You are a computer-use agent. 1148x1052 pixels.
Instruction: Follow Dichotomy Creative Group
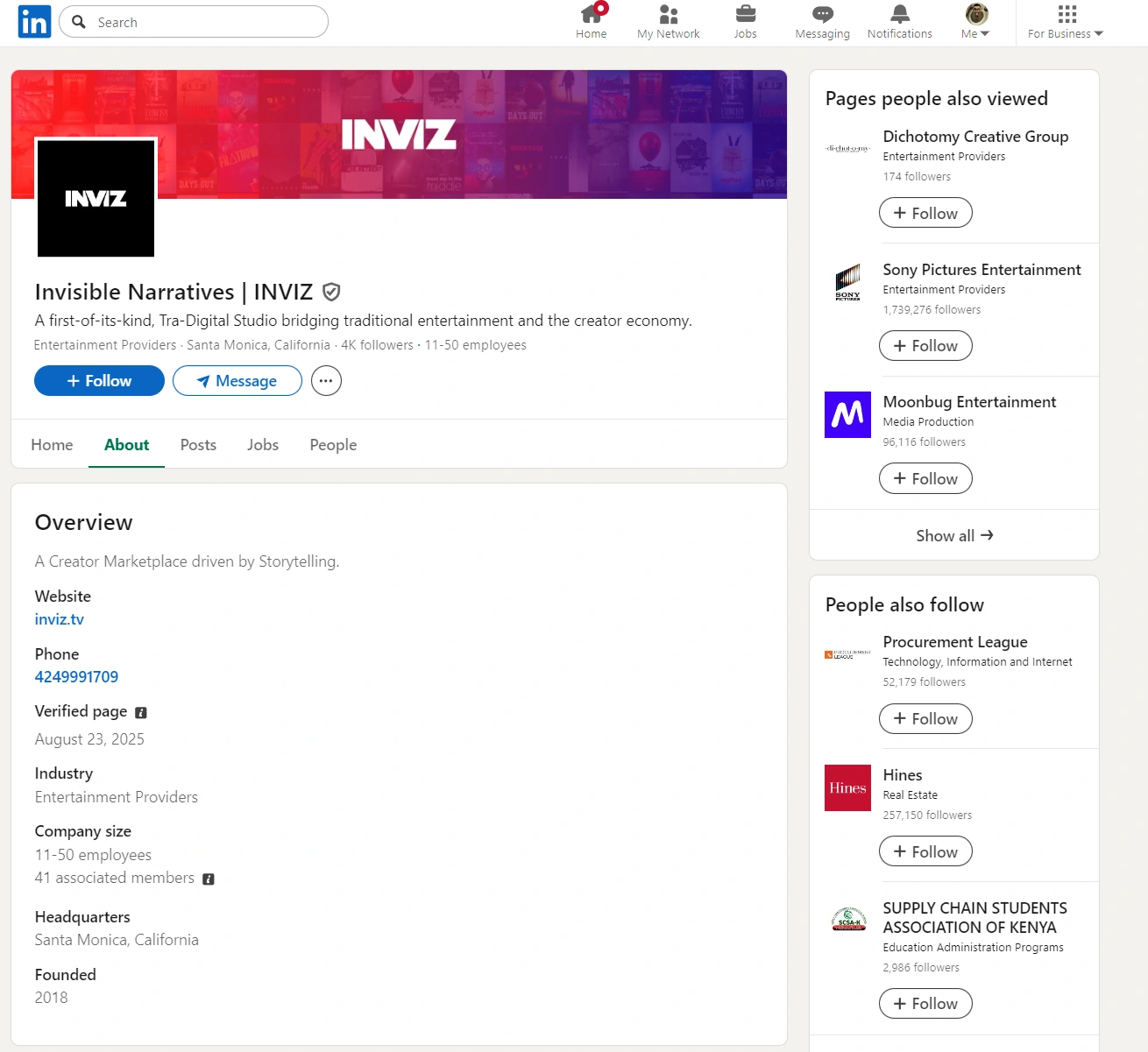925,213
